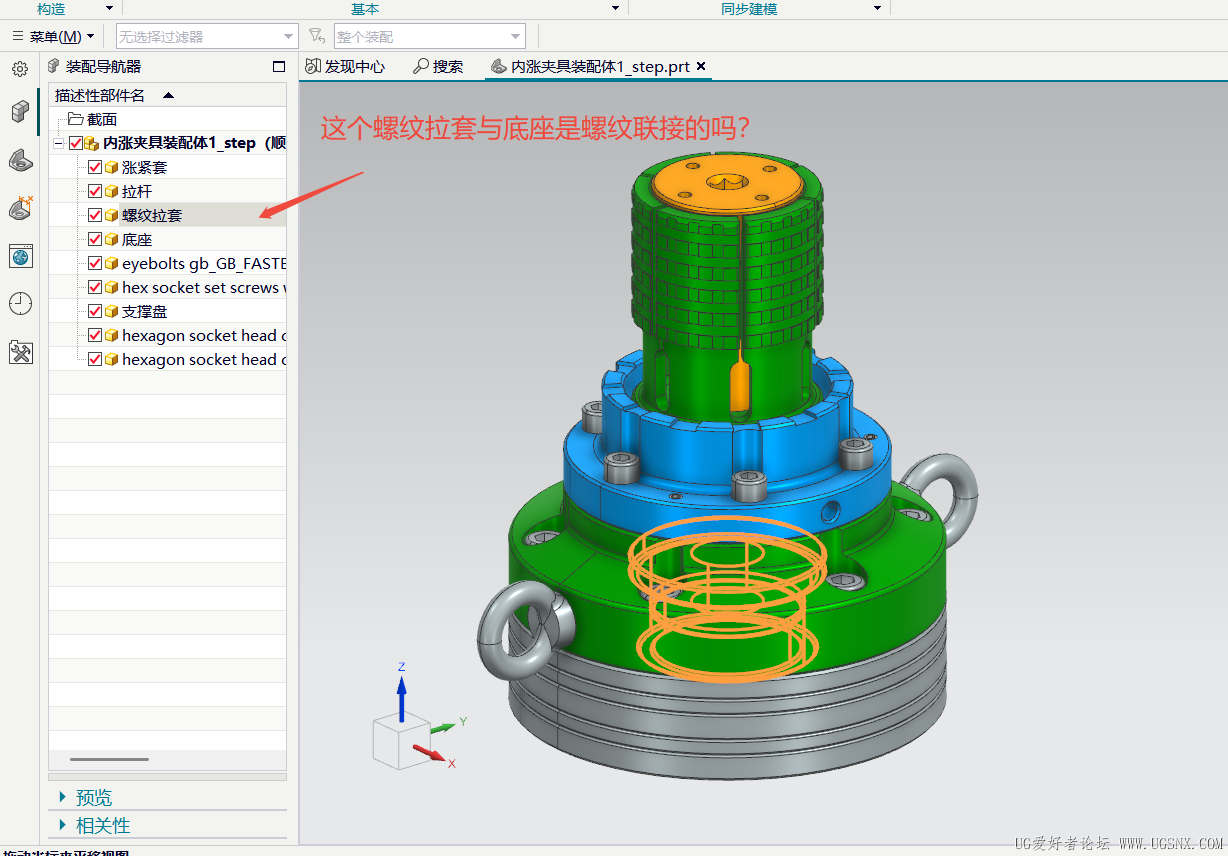Expand the 预览 section
This screenshot has width=1228, height=856.
tap(64, 797)
